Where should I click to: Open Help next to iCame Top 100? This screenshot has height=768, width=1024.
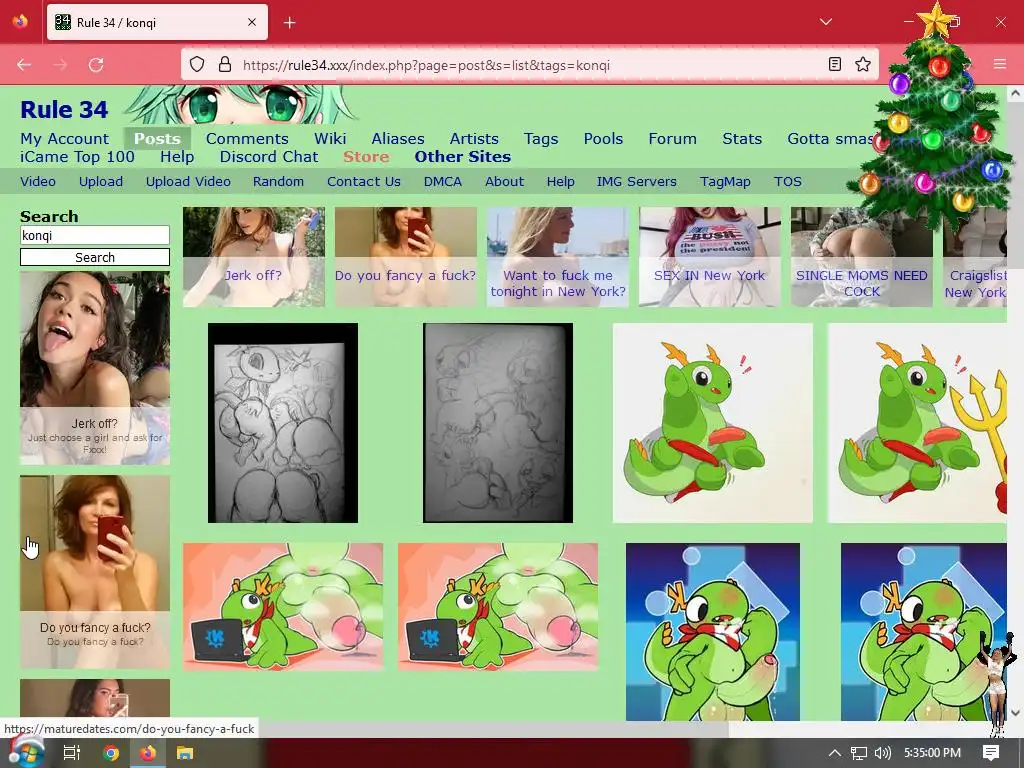(x=177, y=157)
